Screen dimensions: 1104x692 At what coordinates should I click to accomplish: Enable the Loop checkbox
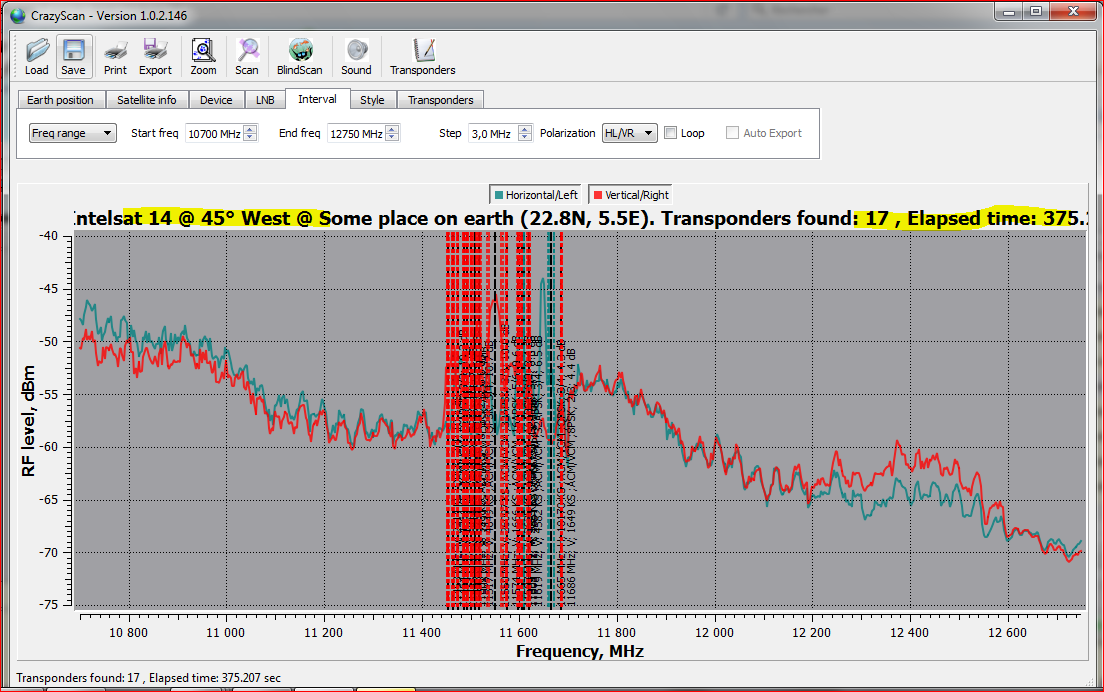tap(671, 133)
